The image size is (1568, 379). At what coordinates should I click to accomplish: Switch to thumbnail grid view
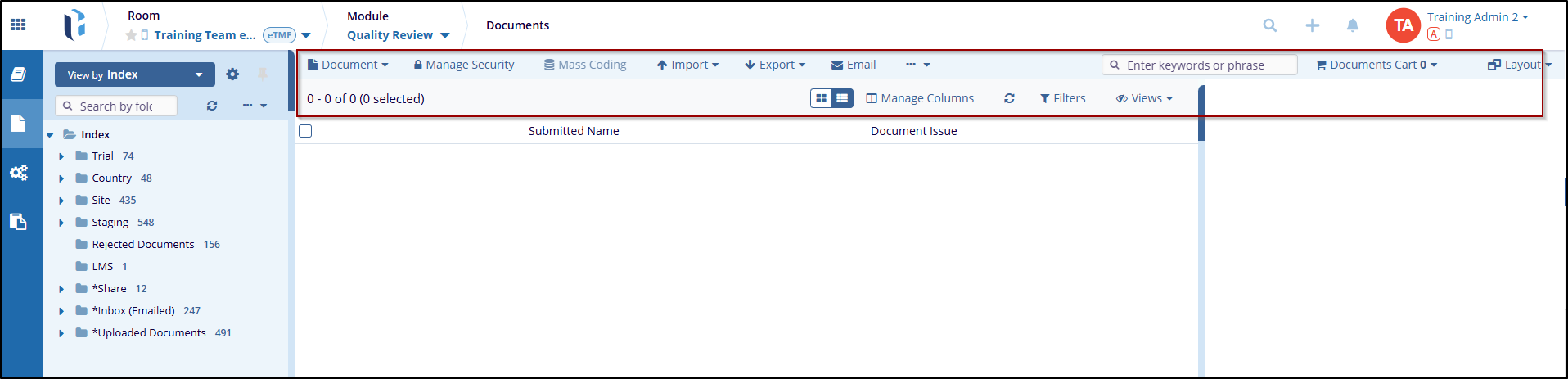coord(821,98)
